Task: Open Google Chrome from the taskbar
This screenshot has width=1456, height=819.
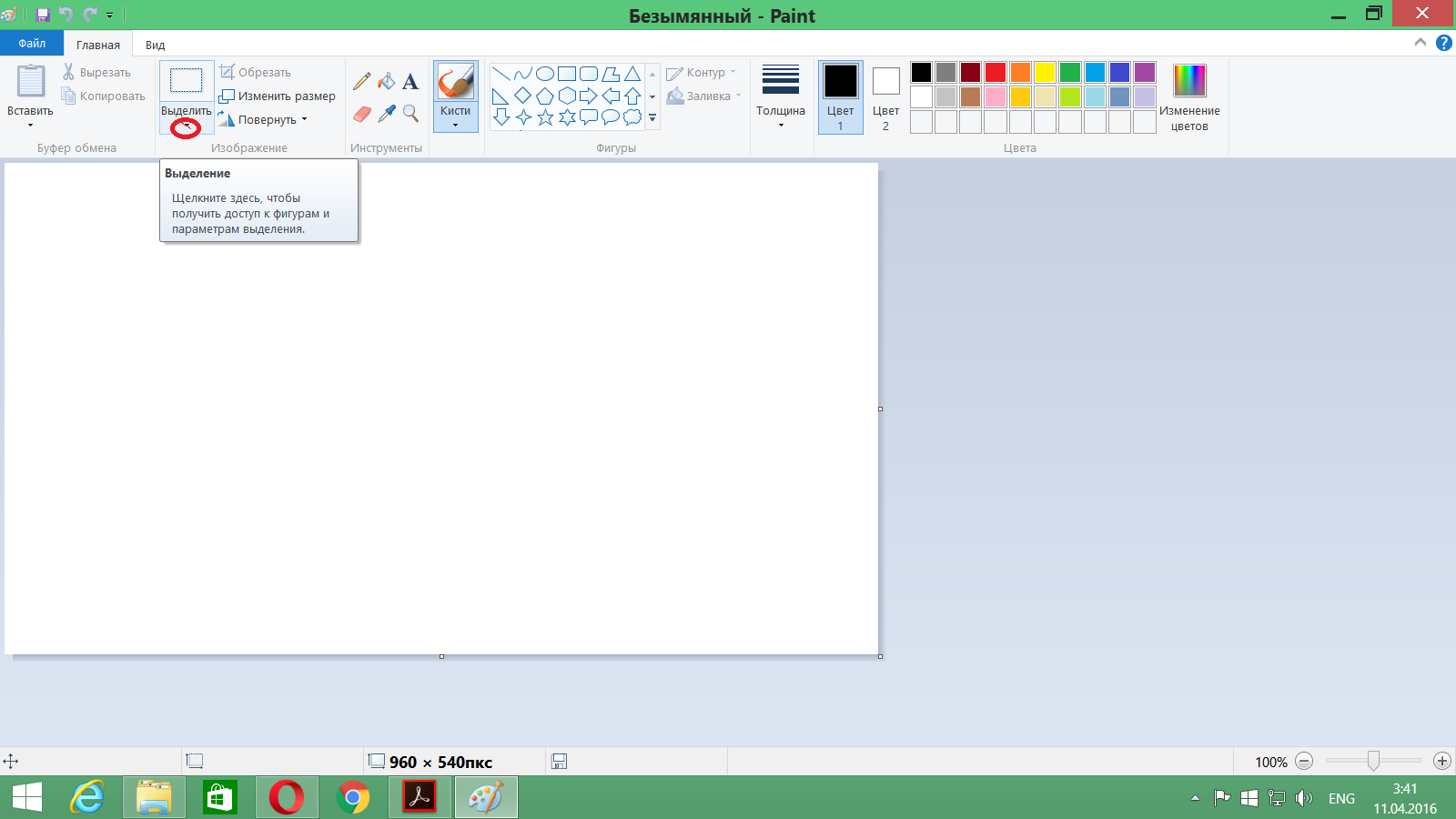Action: pyautogui.click(x=353, y=798)
